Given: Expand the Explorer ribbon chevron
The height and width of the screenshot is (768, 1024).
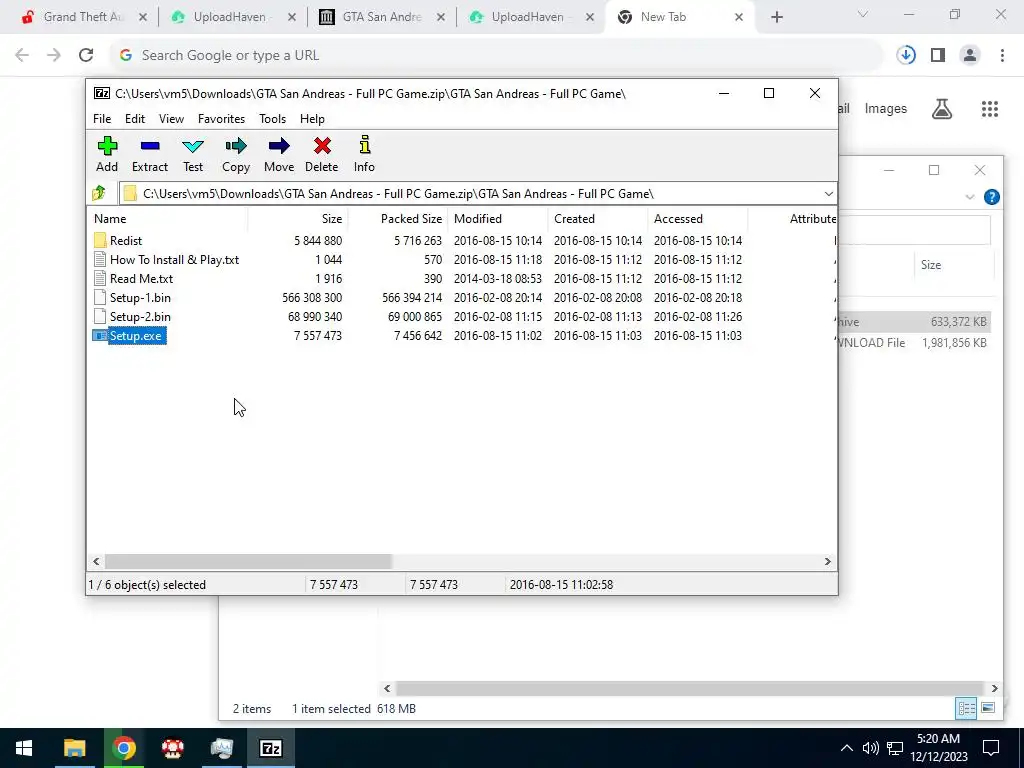Looking at the screenshot, I should tap(970, 197).
